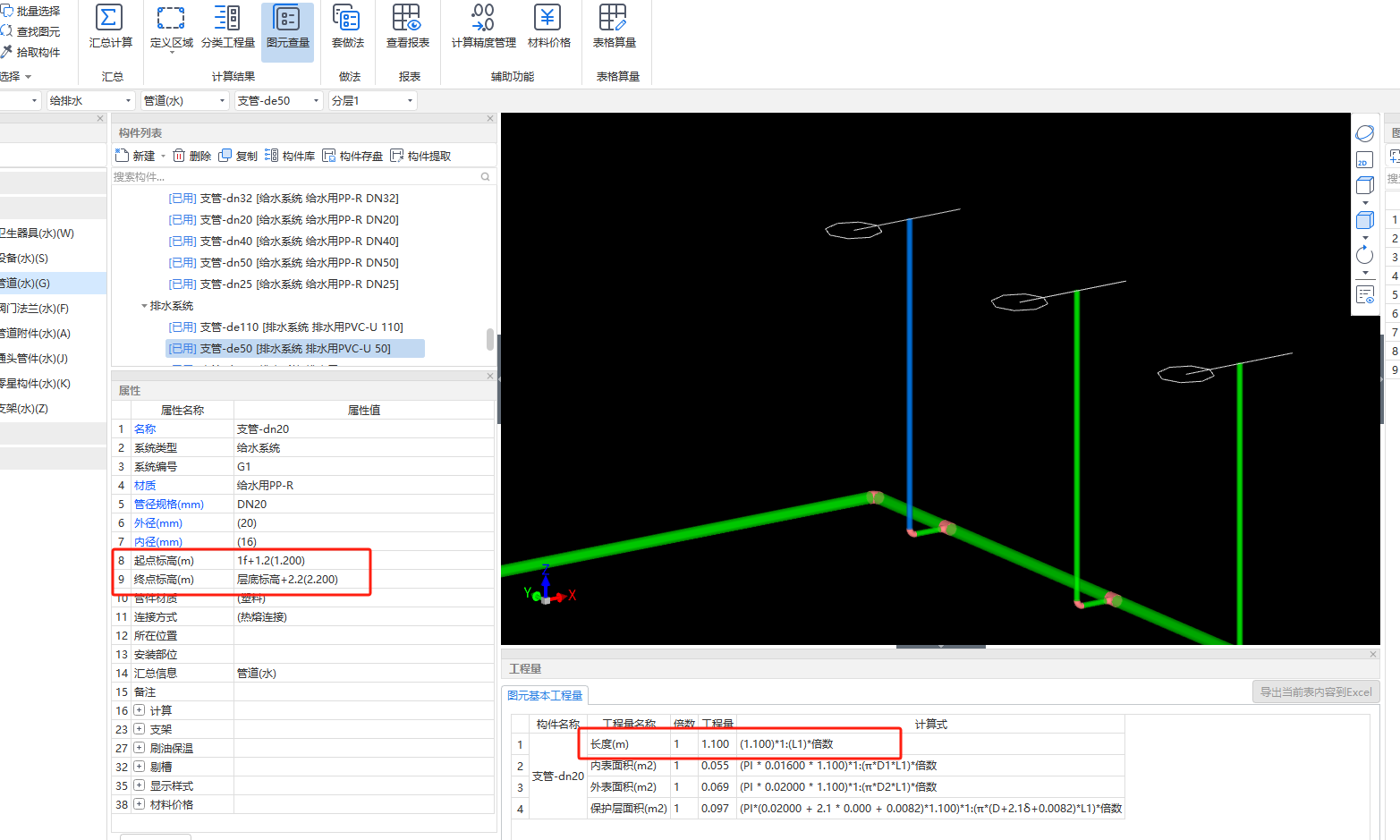Click 构件存盘
The width and height of the screenshot is (1400, 840).
coord(352,156)
